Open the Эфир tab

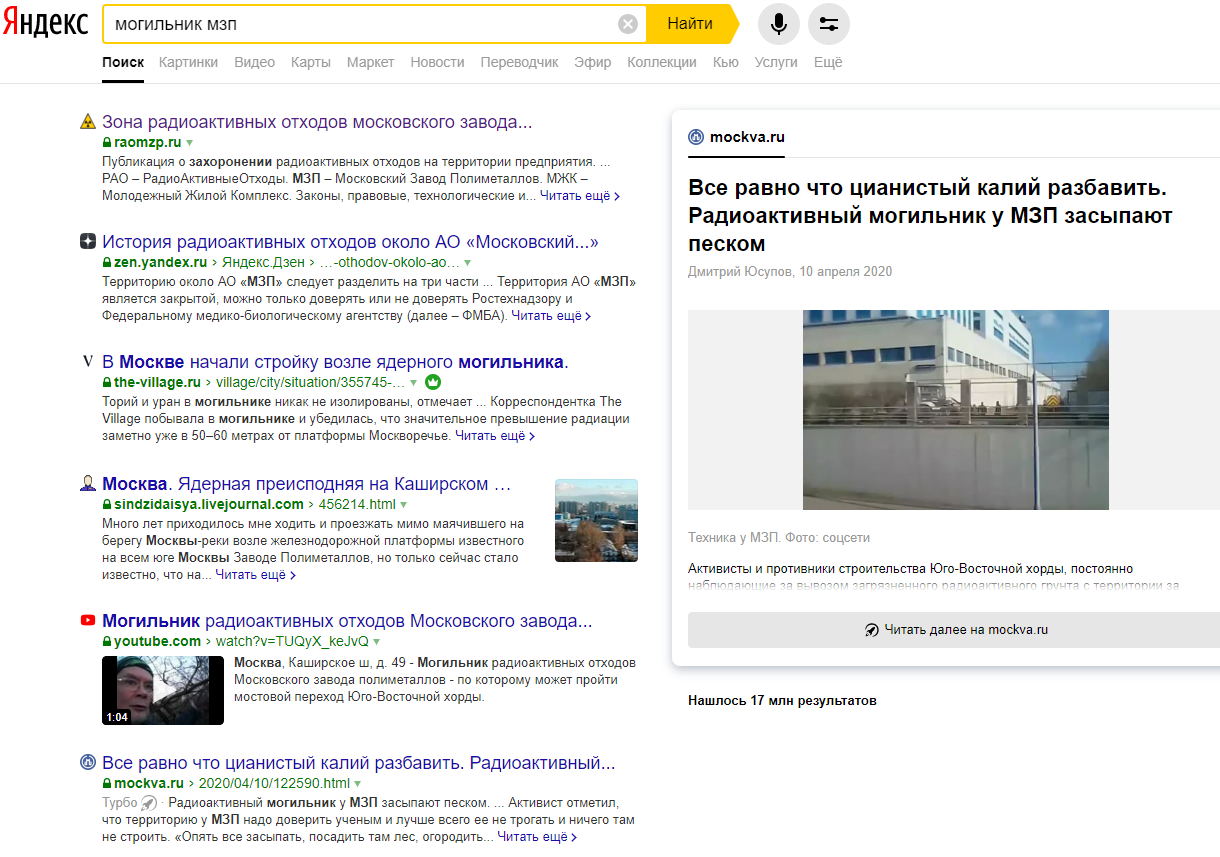pyautogui.click(x=593, y=62)
